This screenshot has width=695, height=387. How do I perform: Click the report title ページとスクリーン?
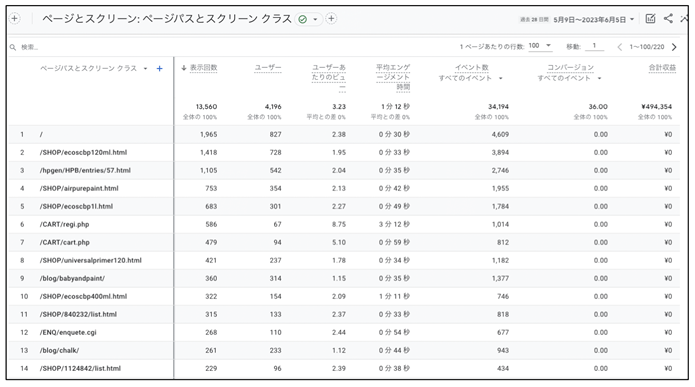[167, 19]
